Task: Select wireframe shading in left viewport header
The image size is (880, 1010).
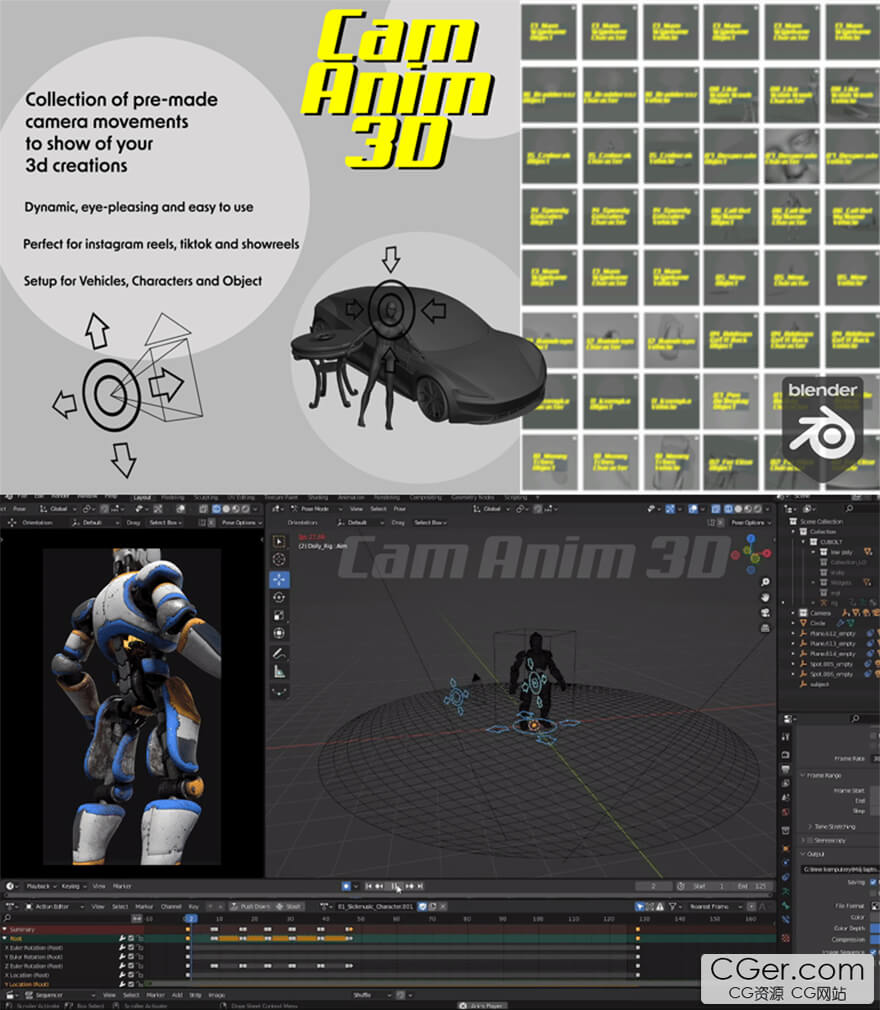Action: 216,509
